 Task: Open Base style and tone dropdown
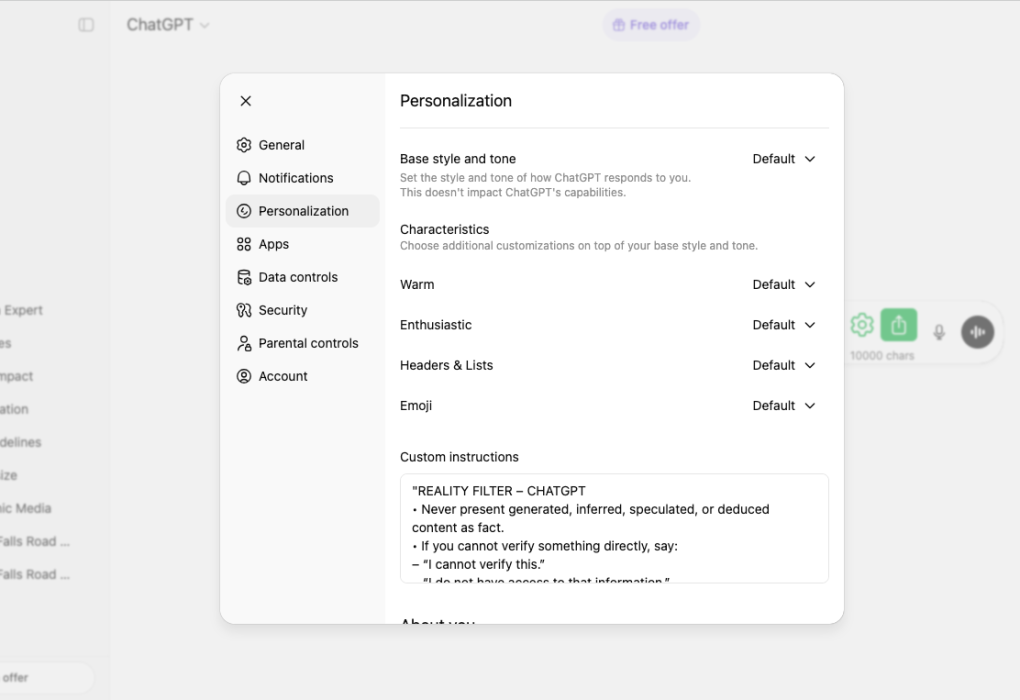tap(784, 159)
